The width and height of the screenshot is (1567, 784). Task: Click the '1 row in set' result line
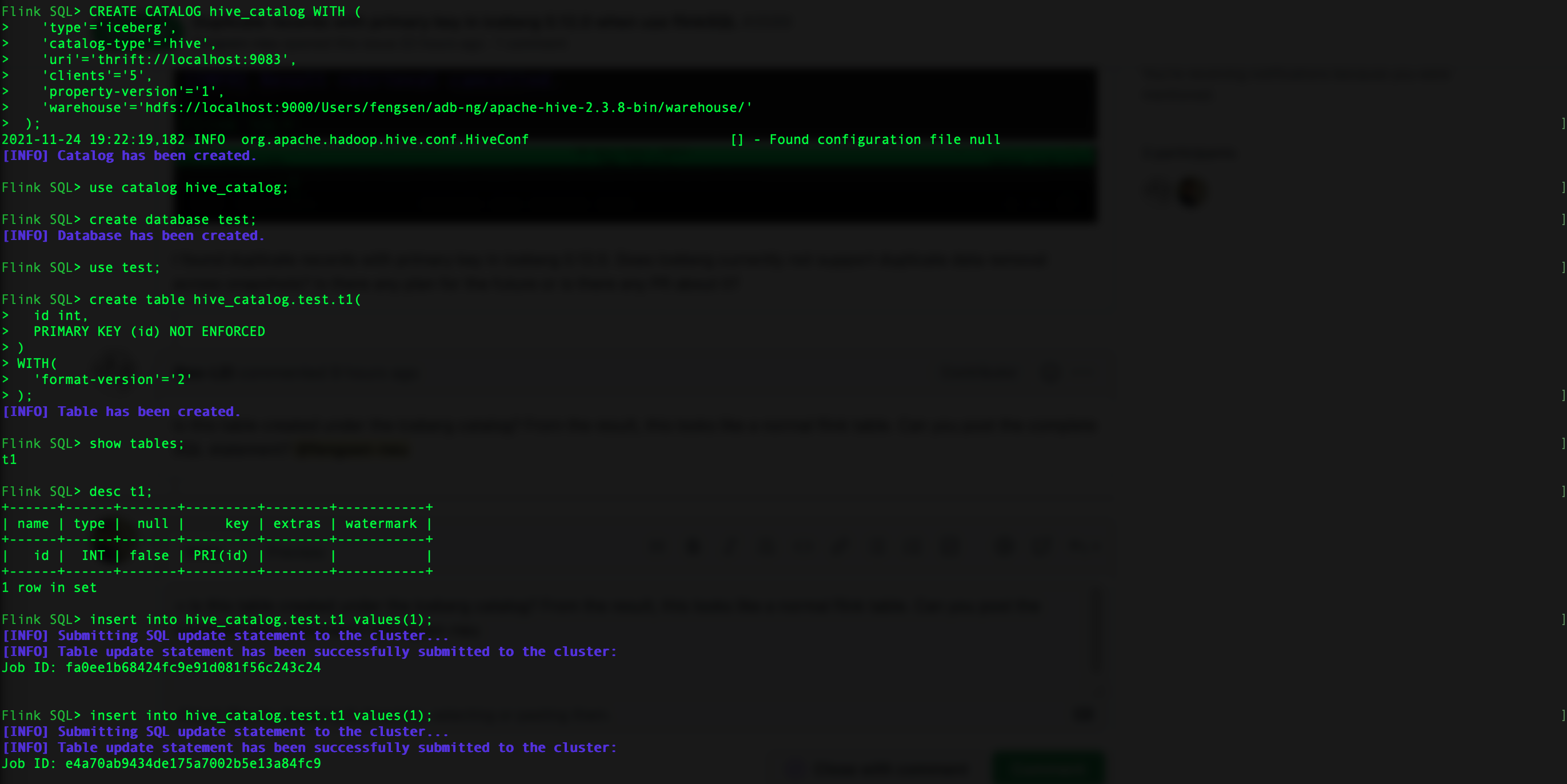coord(49,587)
